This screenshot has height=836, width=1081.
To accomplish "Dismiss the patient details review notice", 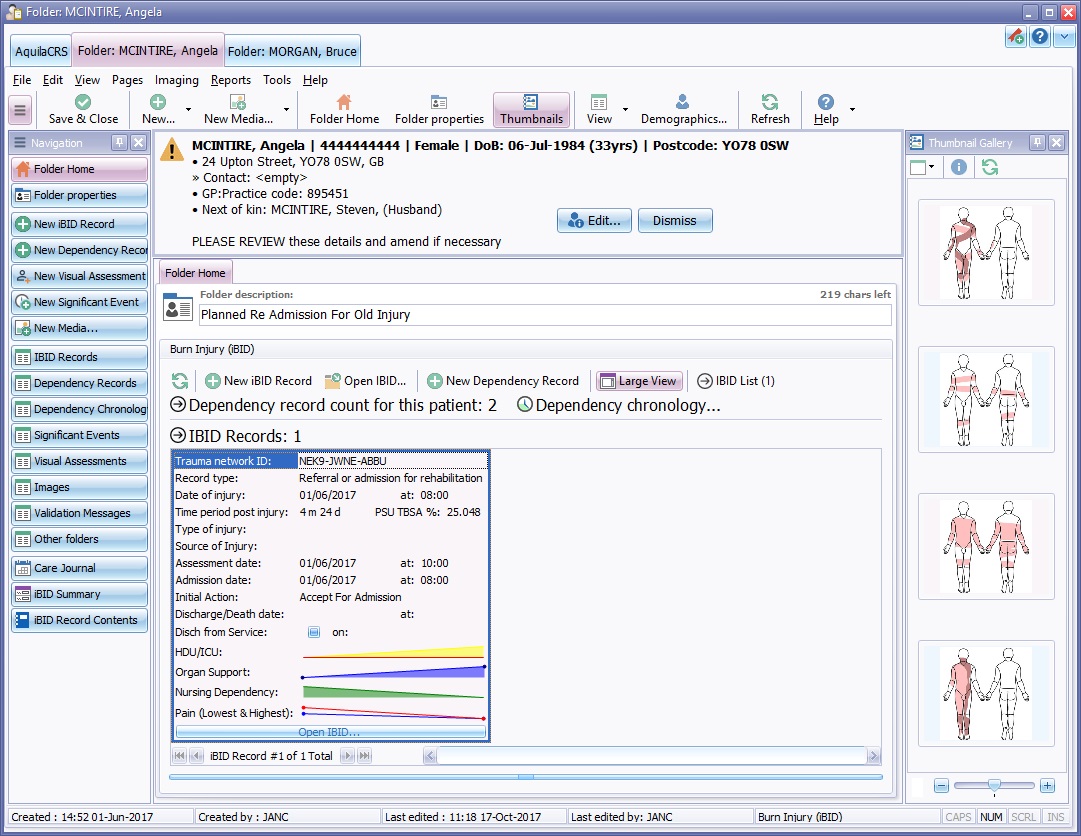I will [x=675, y=221].
